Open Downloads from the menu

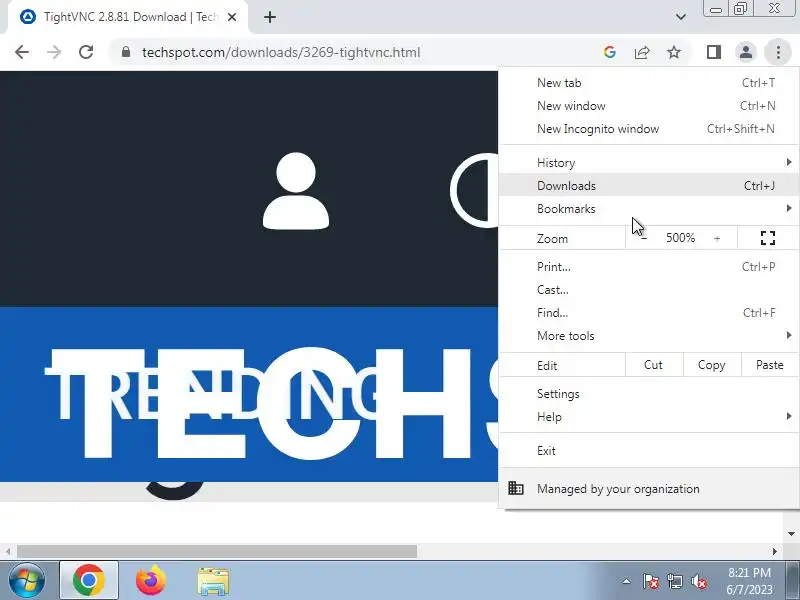[x=648, y=186]
